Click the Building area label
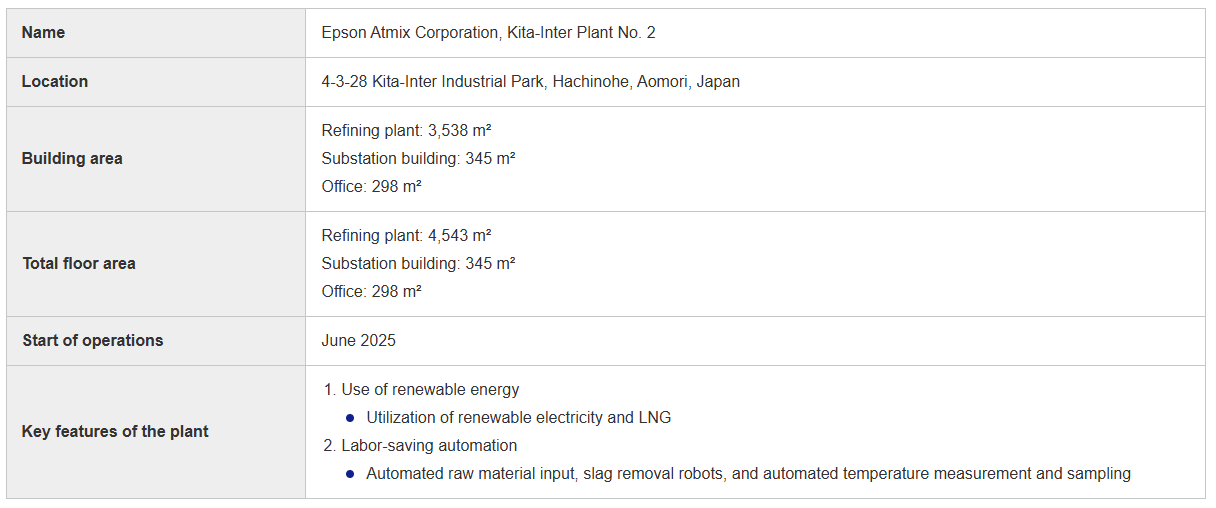This screenshot has height=508, width=1216. (x=72, y=159)
